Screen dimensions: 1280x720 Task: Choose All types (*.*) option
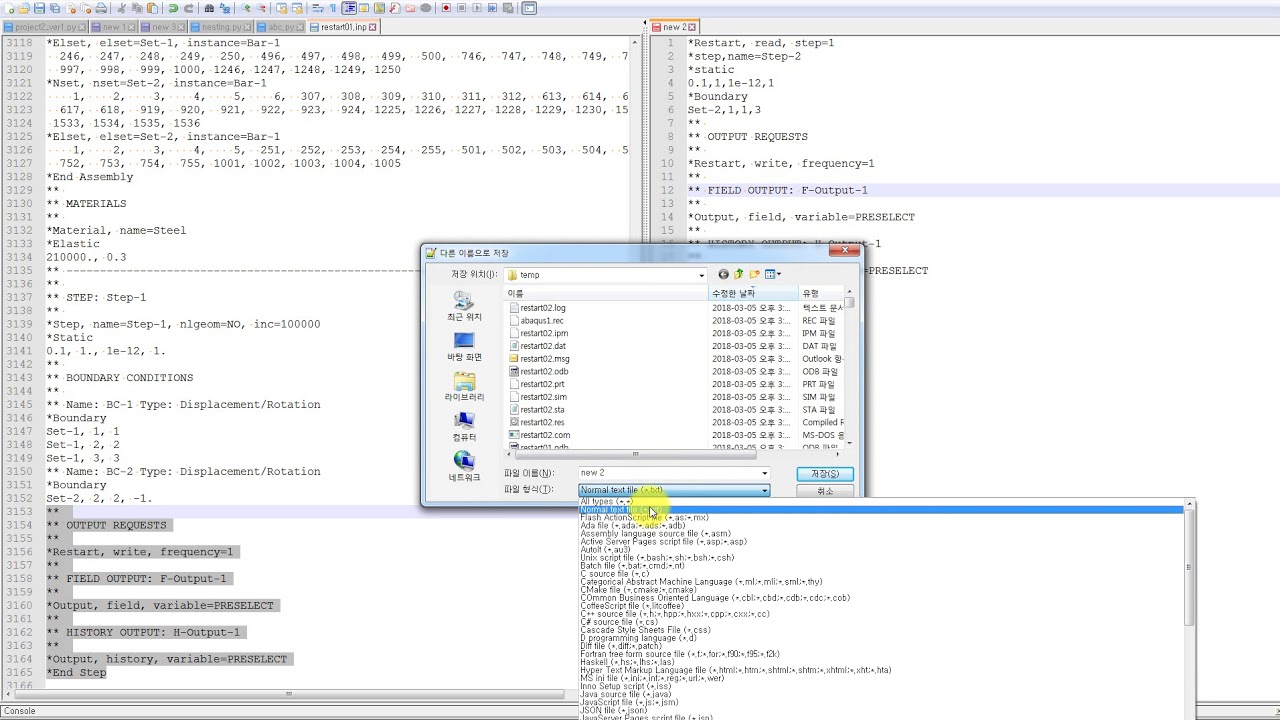click(881, 501)
